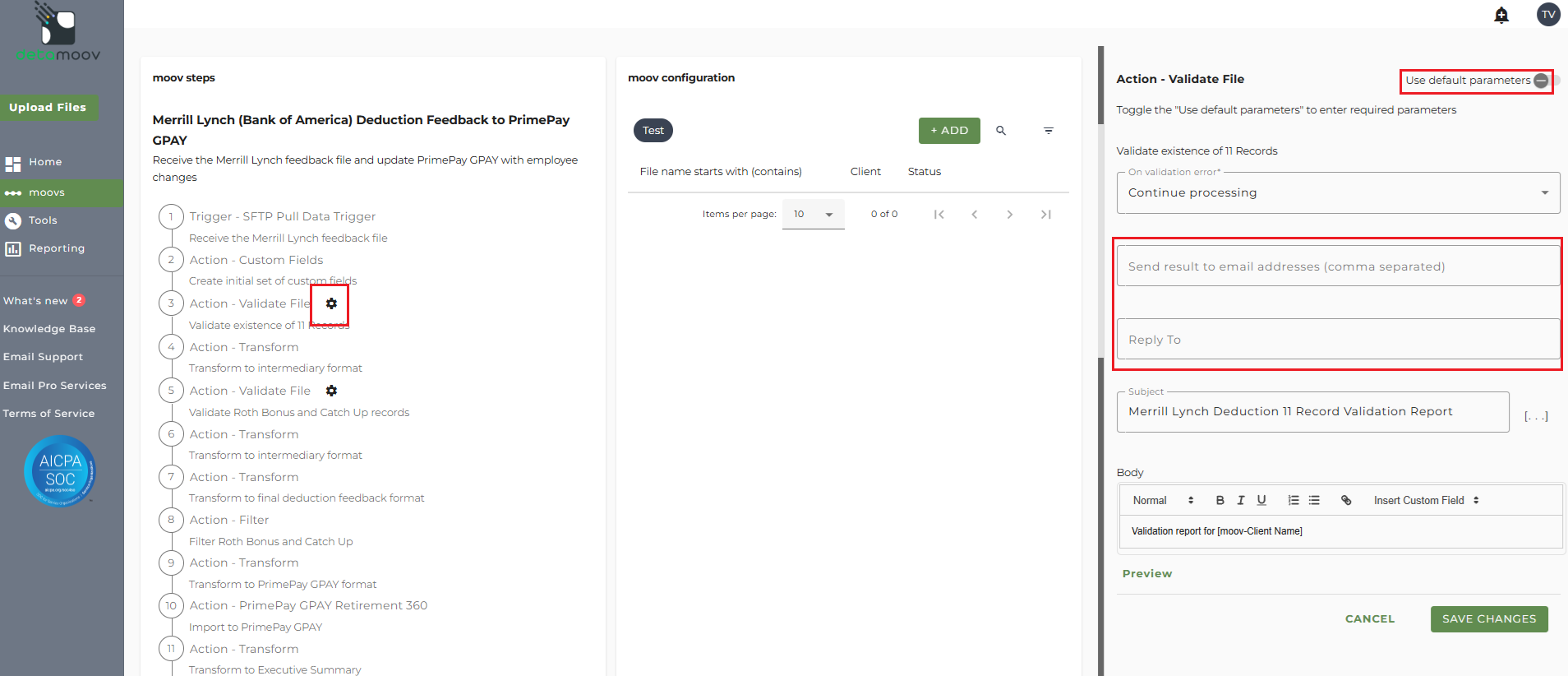The height and width of the screenshot is (676, 1568).
Task: Select step 10 PrimePay GPAY Retirement 360
Action: (308, 605)
